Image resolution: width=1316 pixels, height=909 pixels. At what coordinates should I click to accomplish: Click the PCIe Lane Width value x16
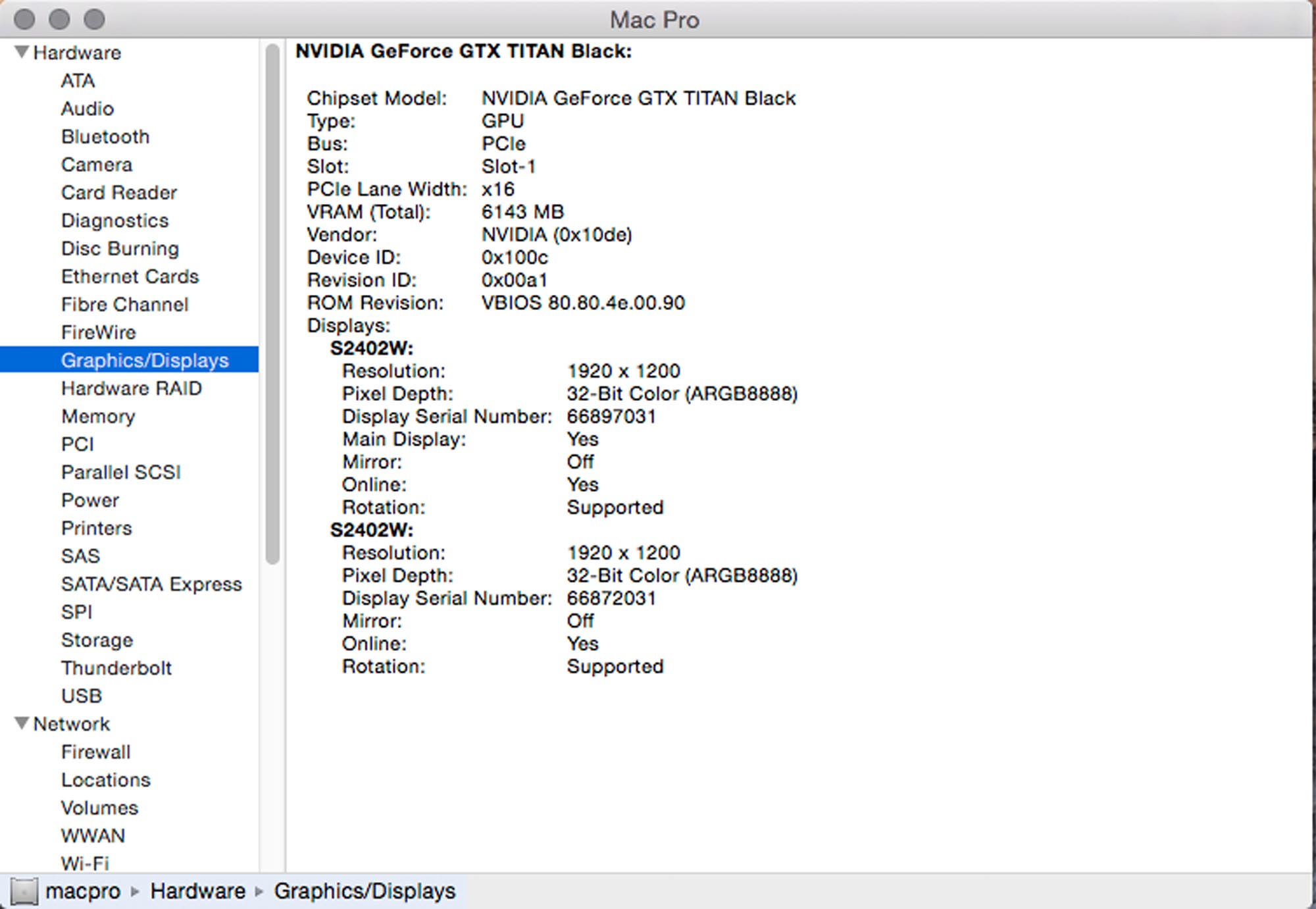tap(498, 190)
